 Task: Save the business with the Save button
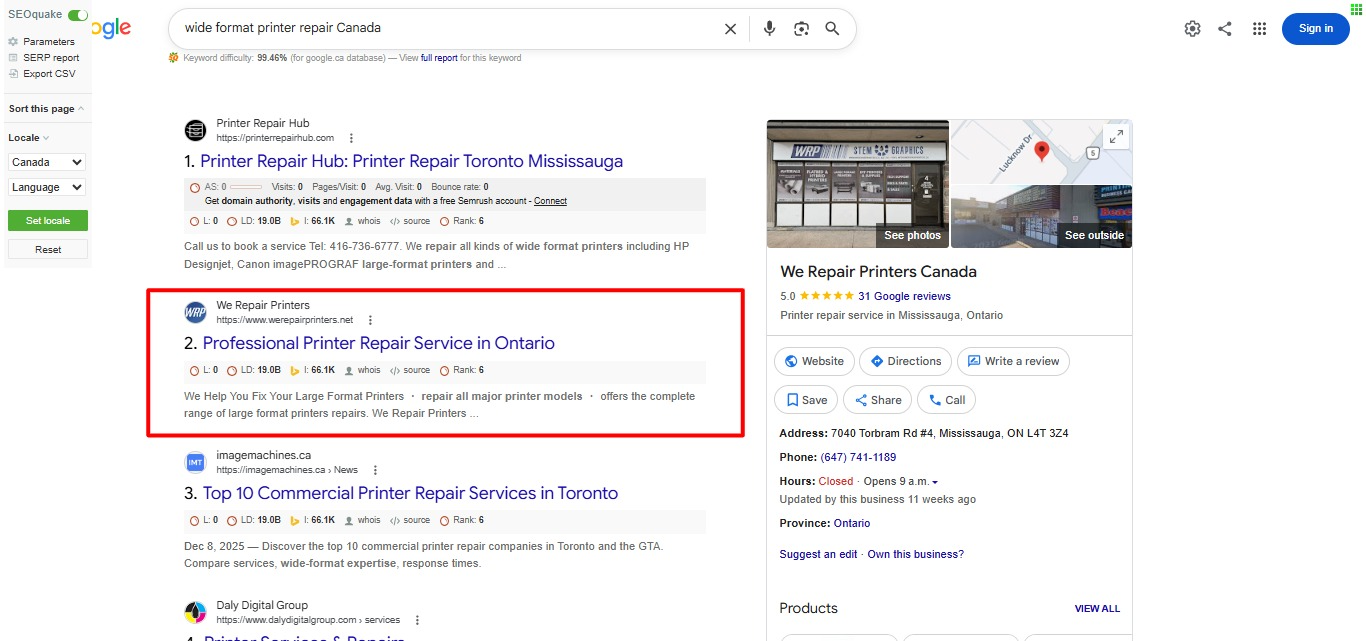[806, 400]
